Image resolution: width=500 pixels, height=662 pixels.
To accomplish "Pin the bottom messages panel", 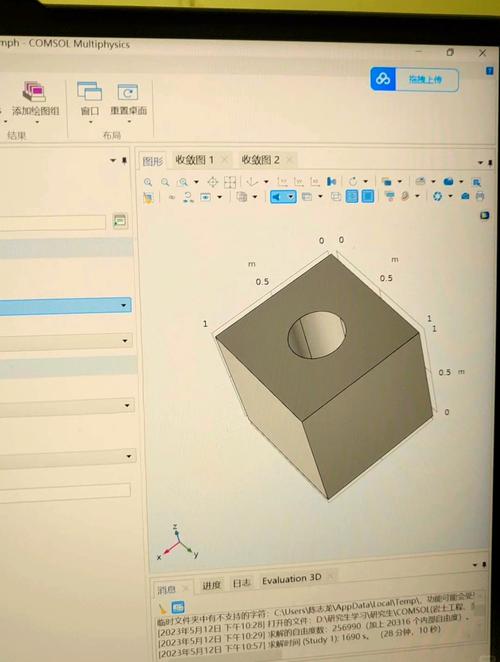I will point(484,564).
